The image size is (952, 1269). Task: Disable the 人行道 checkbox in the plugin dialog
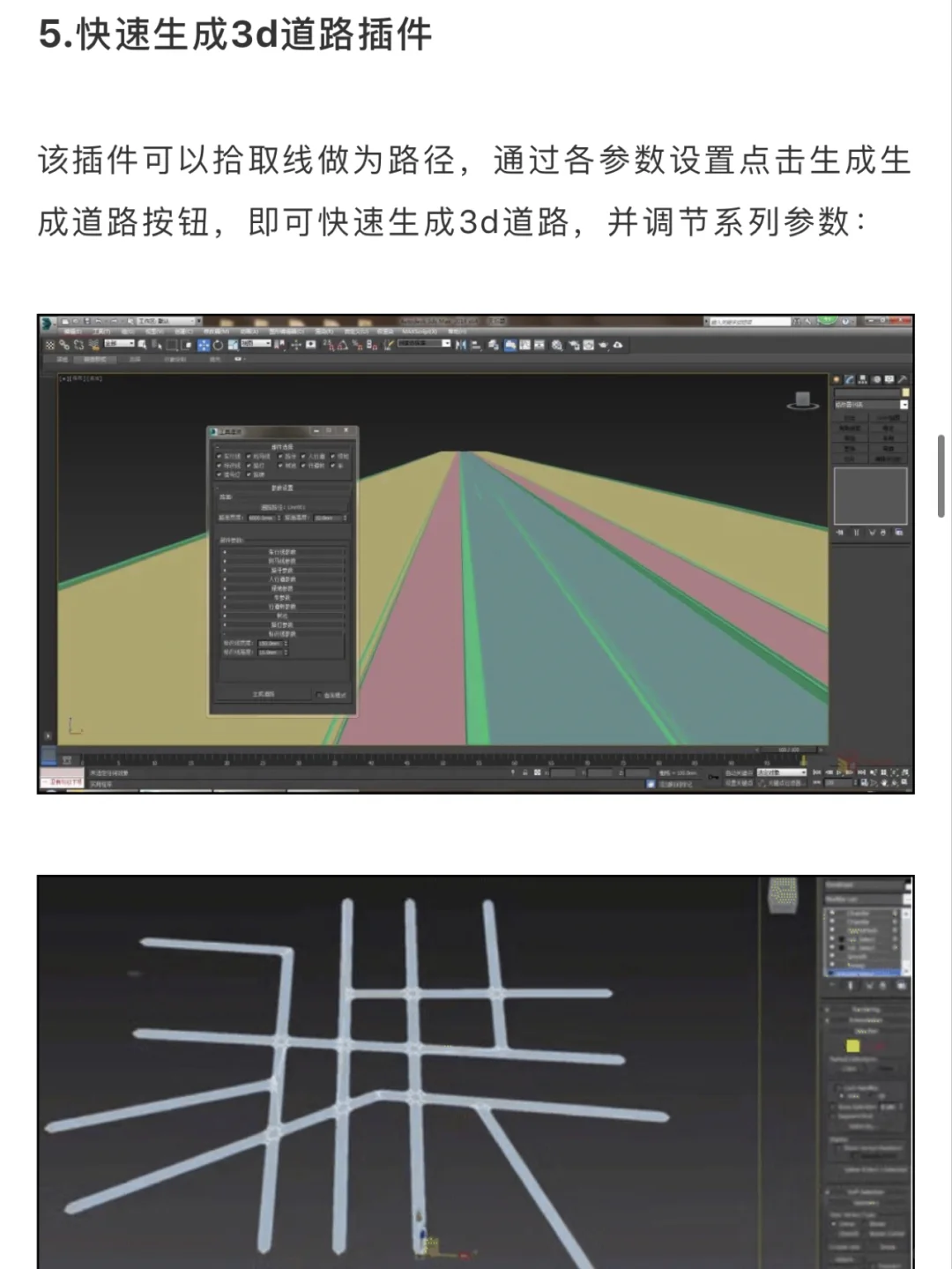point(301,457)
